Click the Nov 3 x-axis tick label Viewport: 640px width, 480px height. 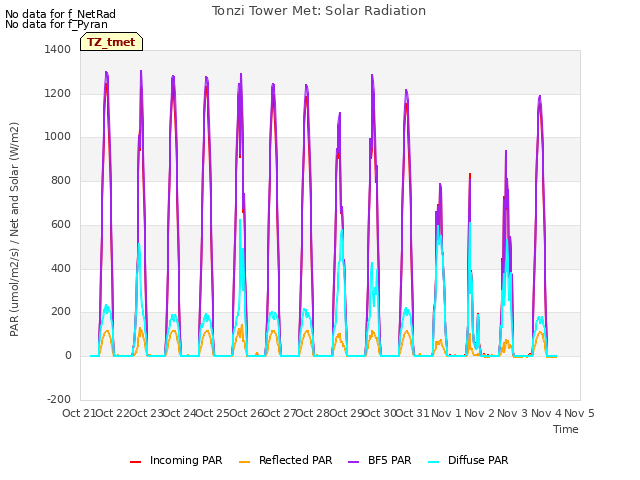pos(513,413)
